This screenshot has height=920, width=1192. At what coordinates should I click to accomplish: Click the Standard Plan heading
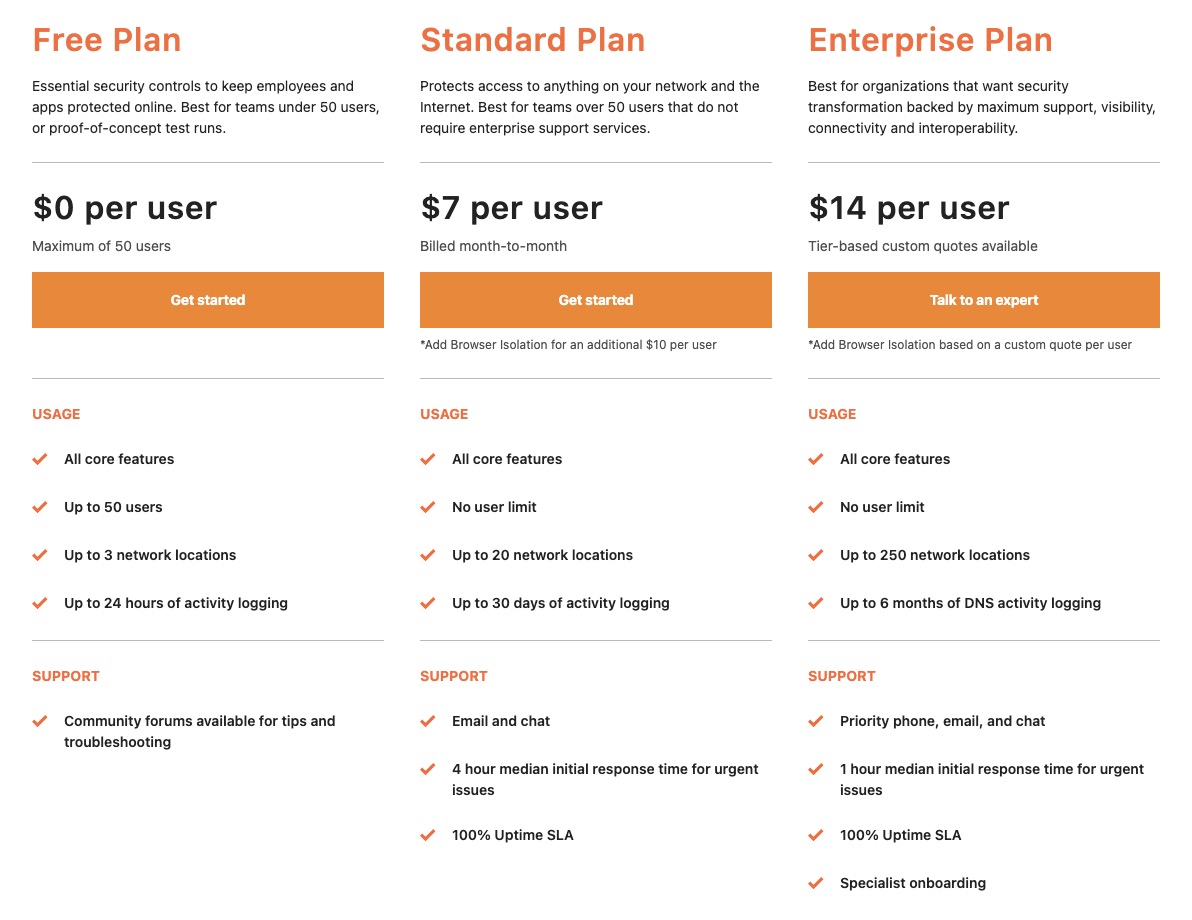click(x=532, y=40)
